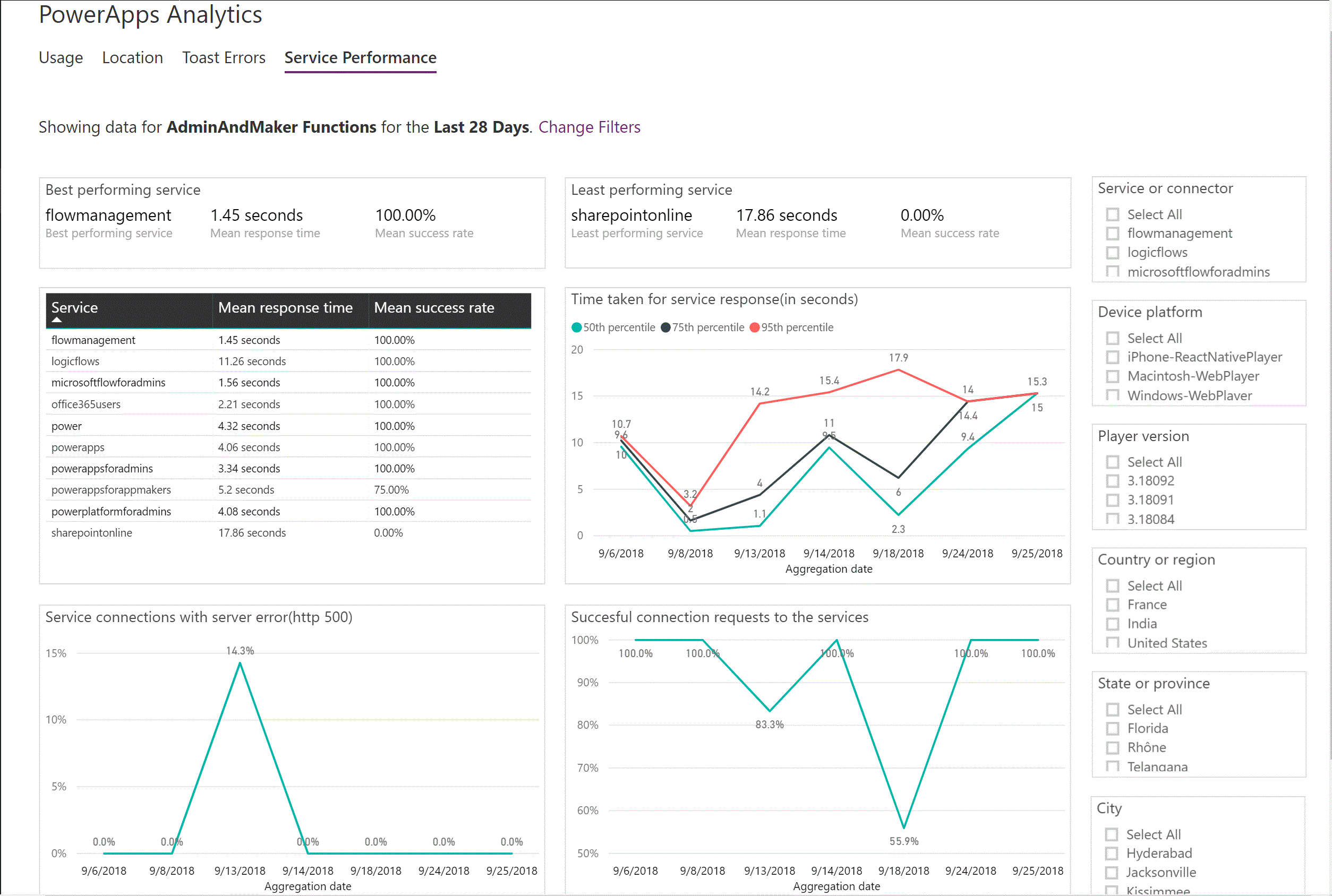Click the powerappsforadmins table row

pyautogui.click(x=288, y=469)
